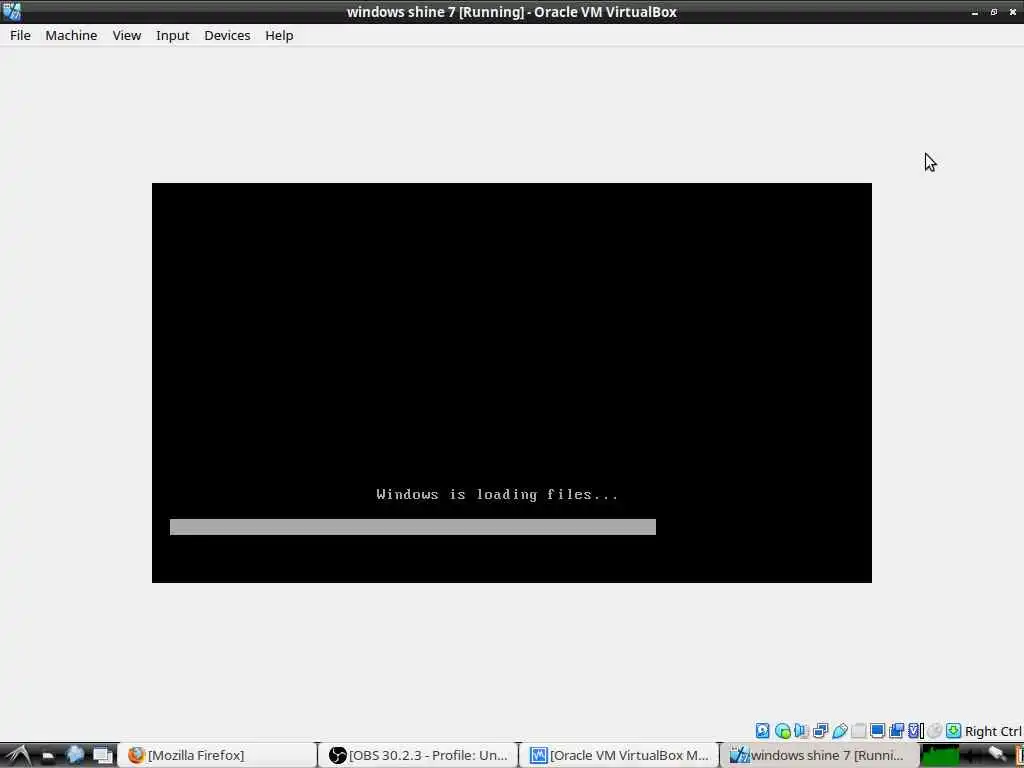Image resolution: width=1024 pixels, height=768 pixels.
Task: Open the Machine menu
Action: click(71, 35)
